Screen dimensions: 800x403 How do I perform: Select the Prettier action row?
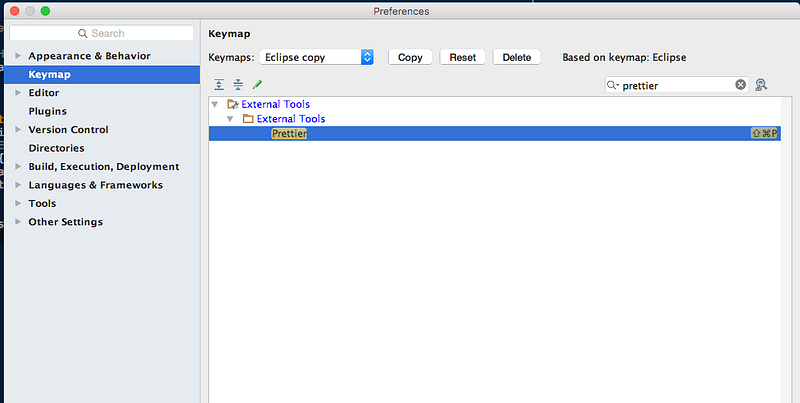coord(494,134)
